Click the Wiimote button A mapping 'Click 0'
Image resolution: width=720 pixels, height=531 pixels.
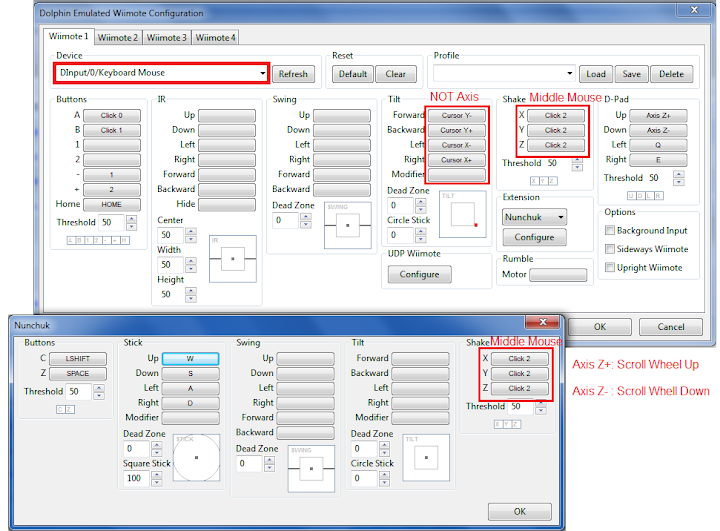click(x=112, y=116)
